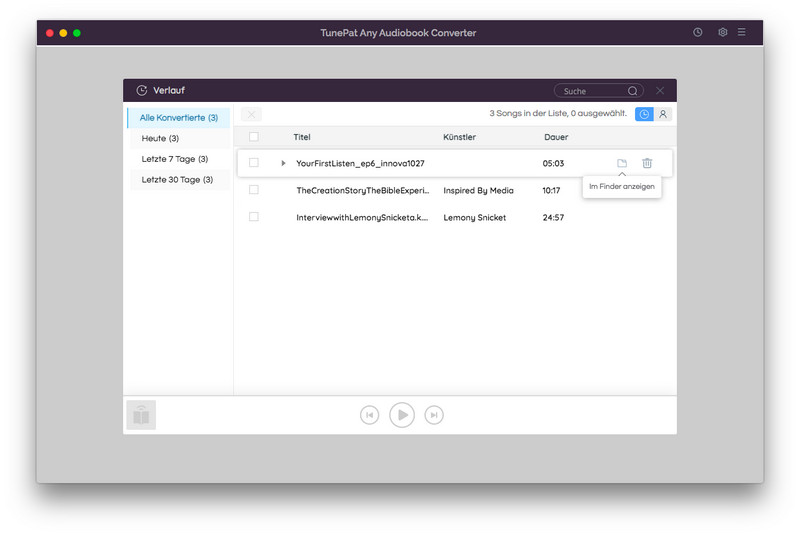Close the Verlauf panel

(660, 90)
